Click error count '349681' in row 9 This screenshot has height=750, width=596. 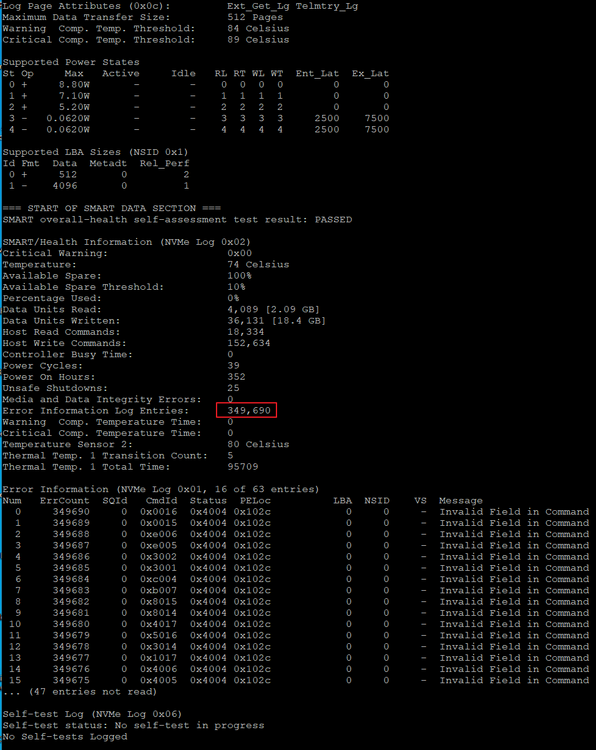click(x=71, y=613)
